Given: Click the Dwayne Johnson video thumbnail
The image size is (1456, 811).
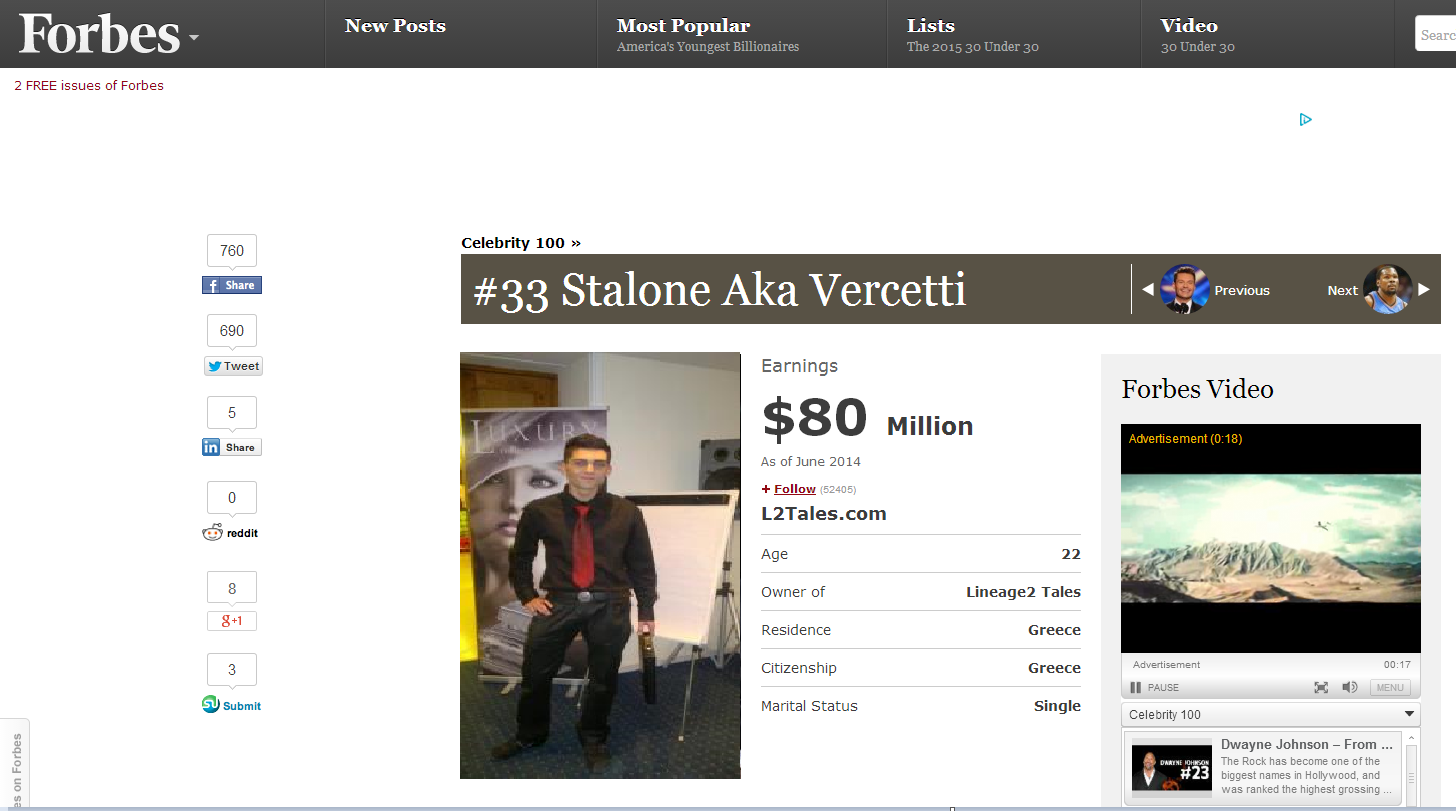Looking at the screenshot, I should (x=1171, y=768).
